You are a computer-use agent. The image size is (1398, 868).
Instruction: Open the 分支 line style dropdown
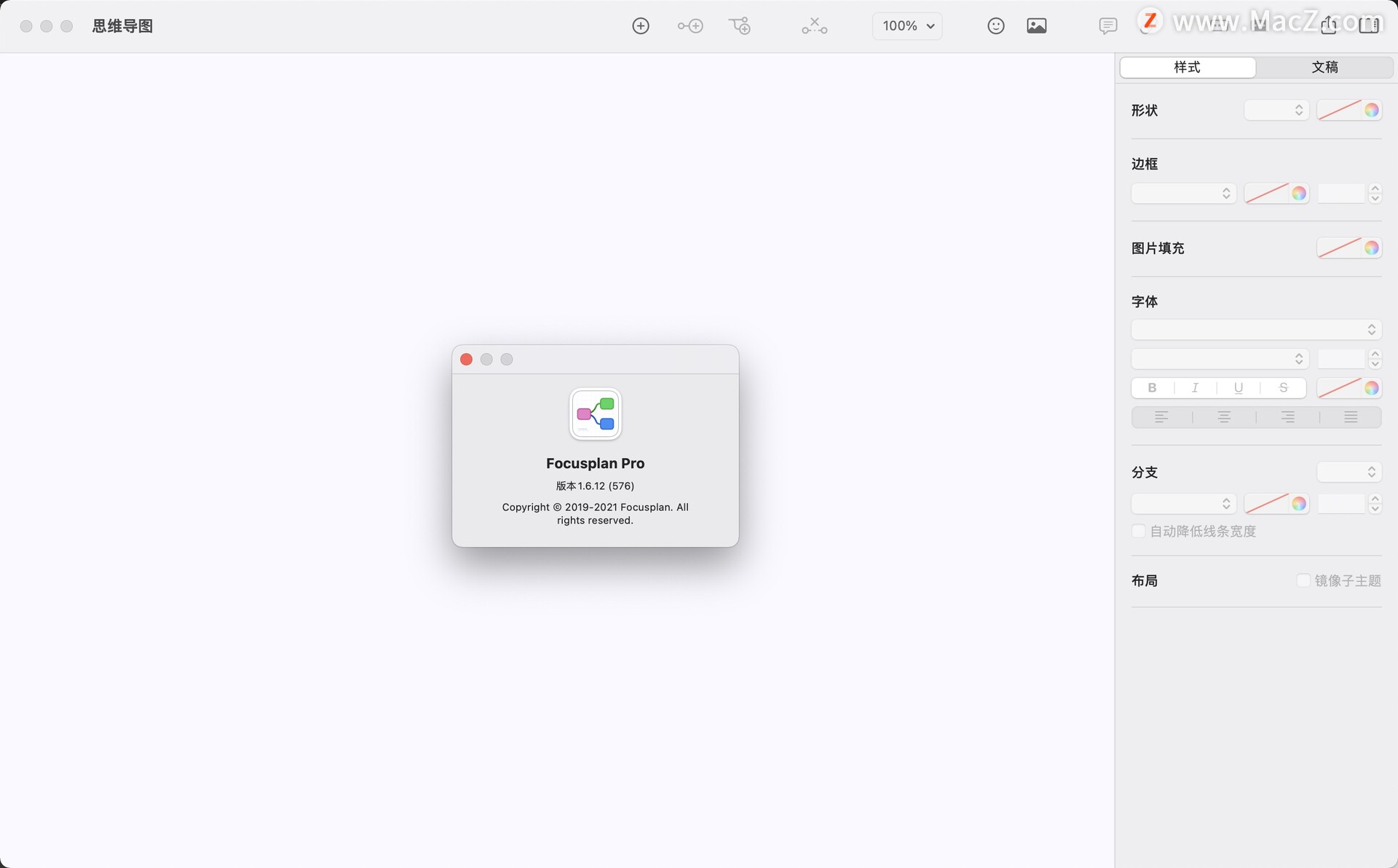pyautogui.click(x=1184, y=504)
